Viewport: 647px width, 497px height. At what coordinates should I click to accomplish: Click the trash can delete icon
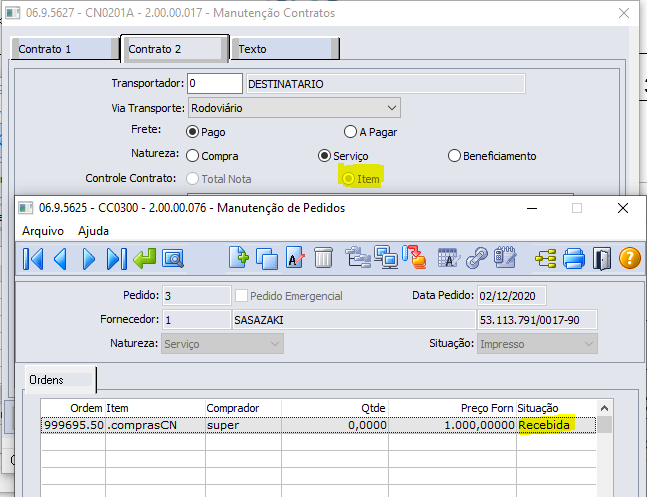[x=323, y=258]
